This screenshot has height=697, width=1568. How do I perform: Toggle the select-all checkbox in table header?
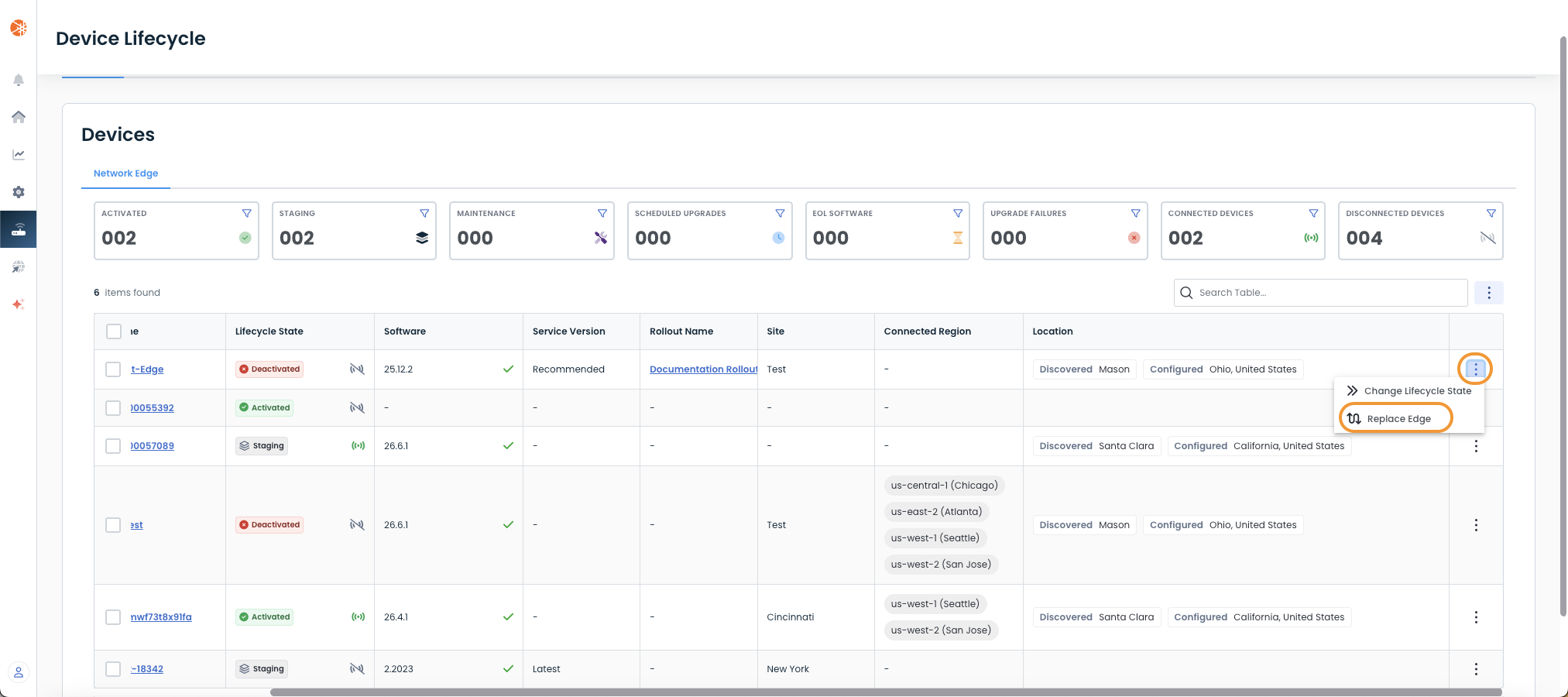[114, 331]
